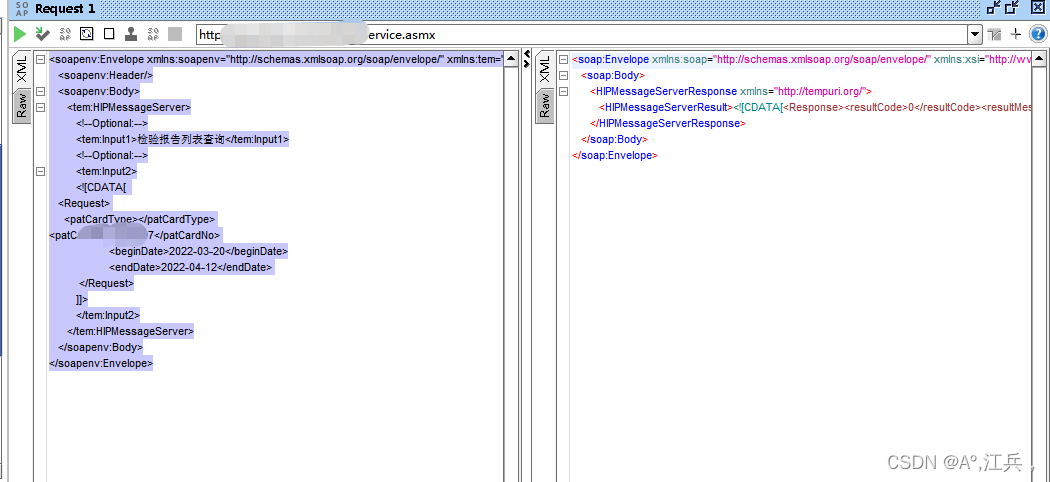The image size is (1050, 482).
Task: Click the opening Request tag line
Action: [84, 203]
